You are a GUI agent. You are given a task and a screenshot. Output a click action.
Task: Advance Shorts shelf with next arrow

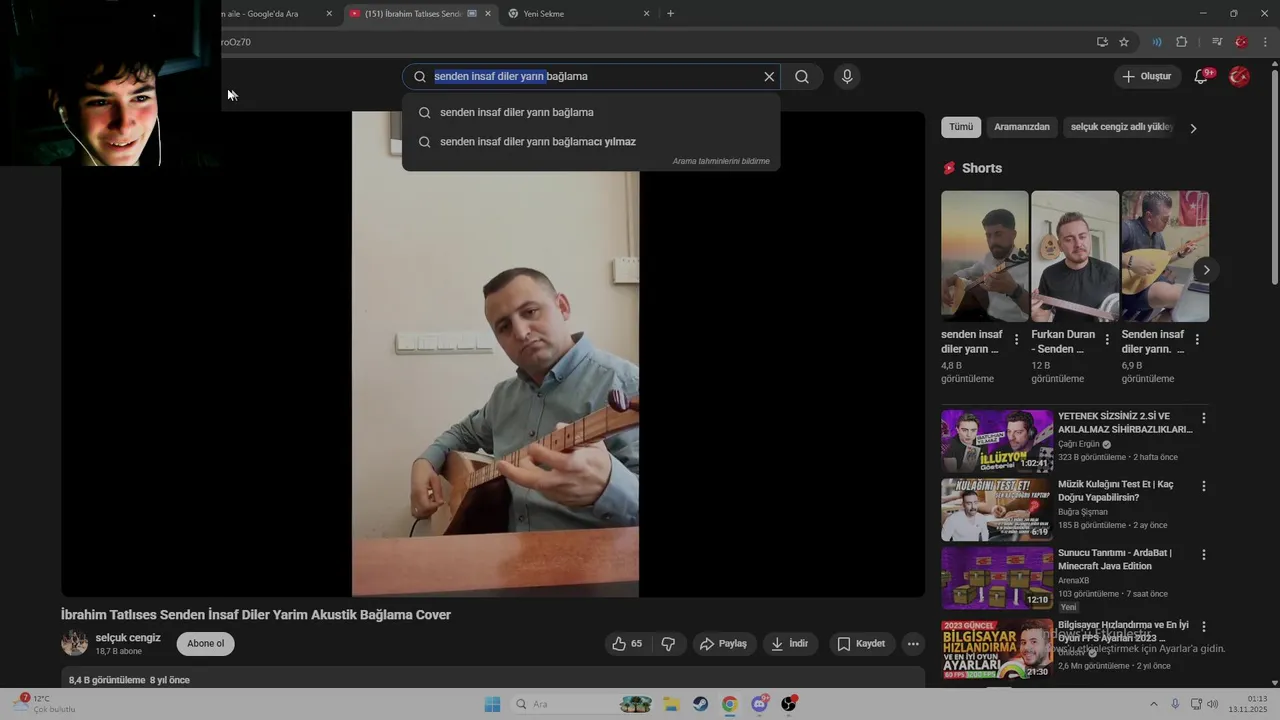pos(1206,270)
